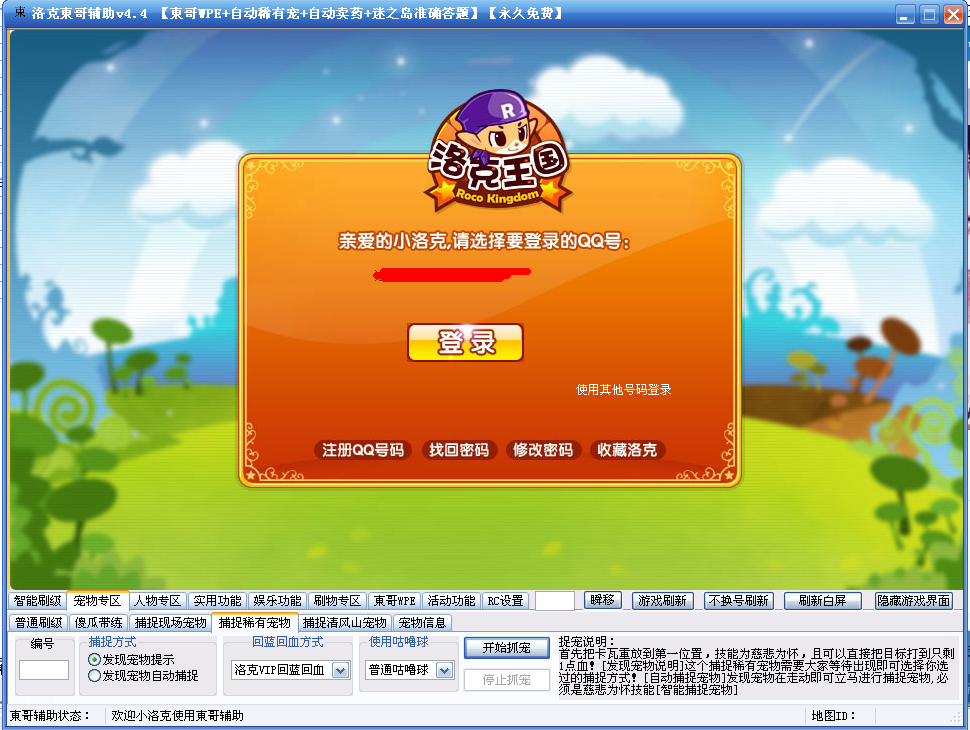Screen dimensions: 970x730
Task: Open 使用其他号码登录 link
Action: tap(624, 390)
